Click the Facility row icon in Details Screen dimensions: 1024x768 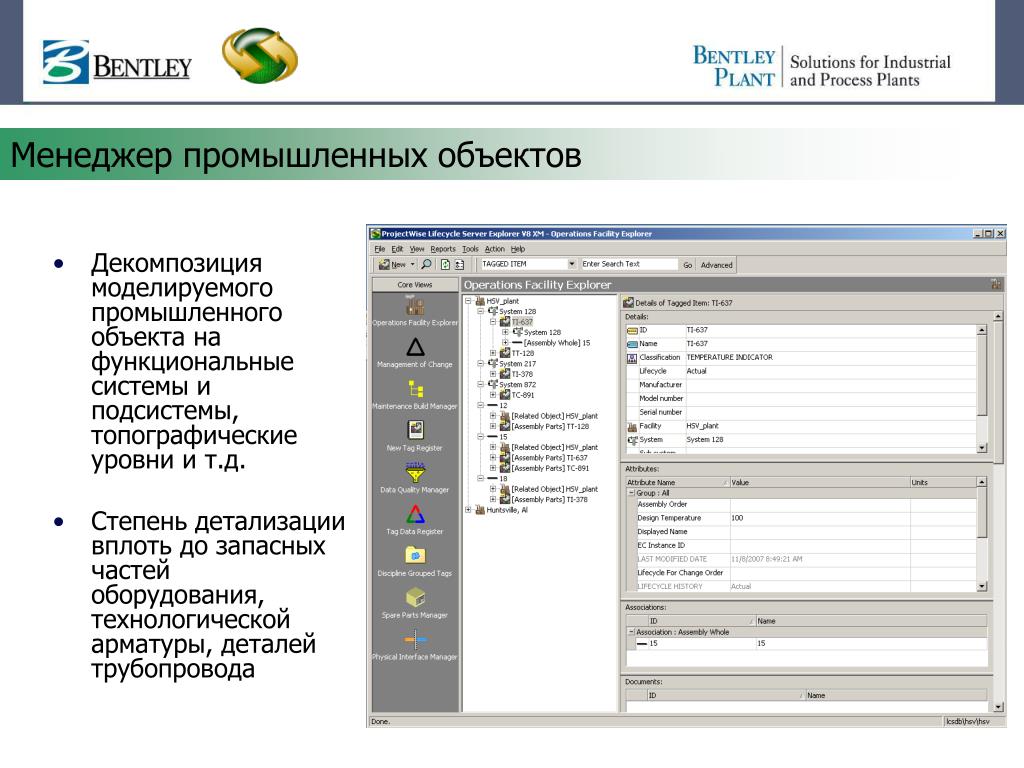[x=632, y=426]
